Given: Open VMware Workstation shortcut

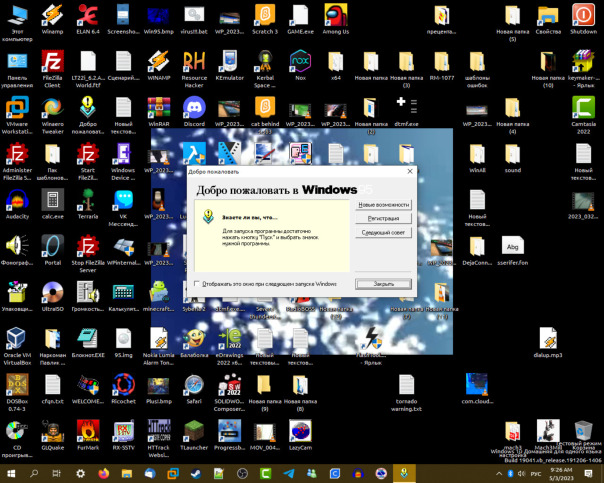Looking at the screenshot, I should point(17,115).
